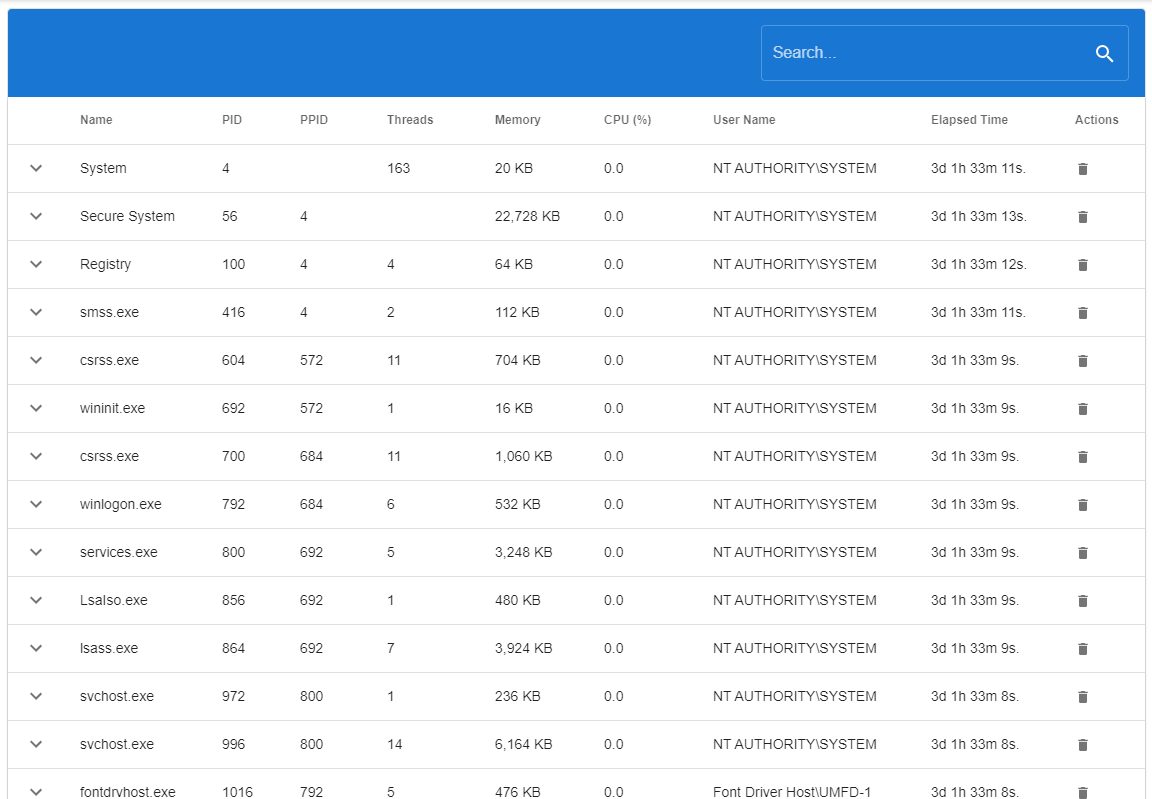Screen dimensions: 1152x799
Task: Click the Name column header
Action: pos(96,119)
